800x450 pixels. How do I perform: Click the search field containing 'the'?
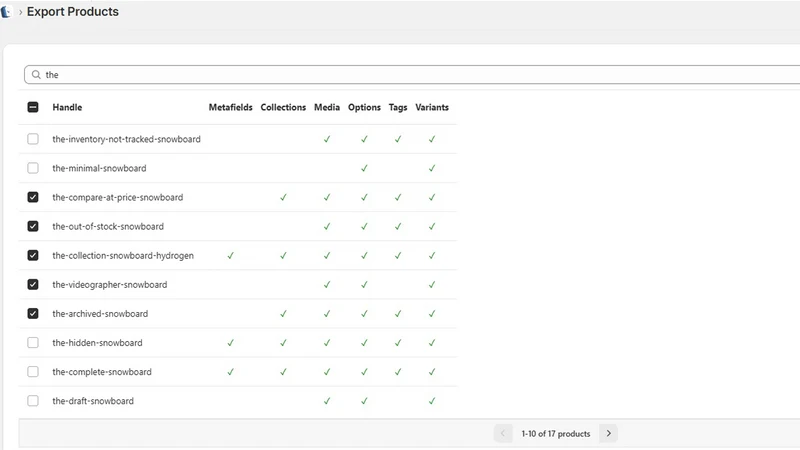click(x=412, y=74)
